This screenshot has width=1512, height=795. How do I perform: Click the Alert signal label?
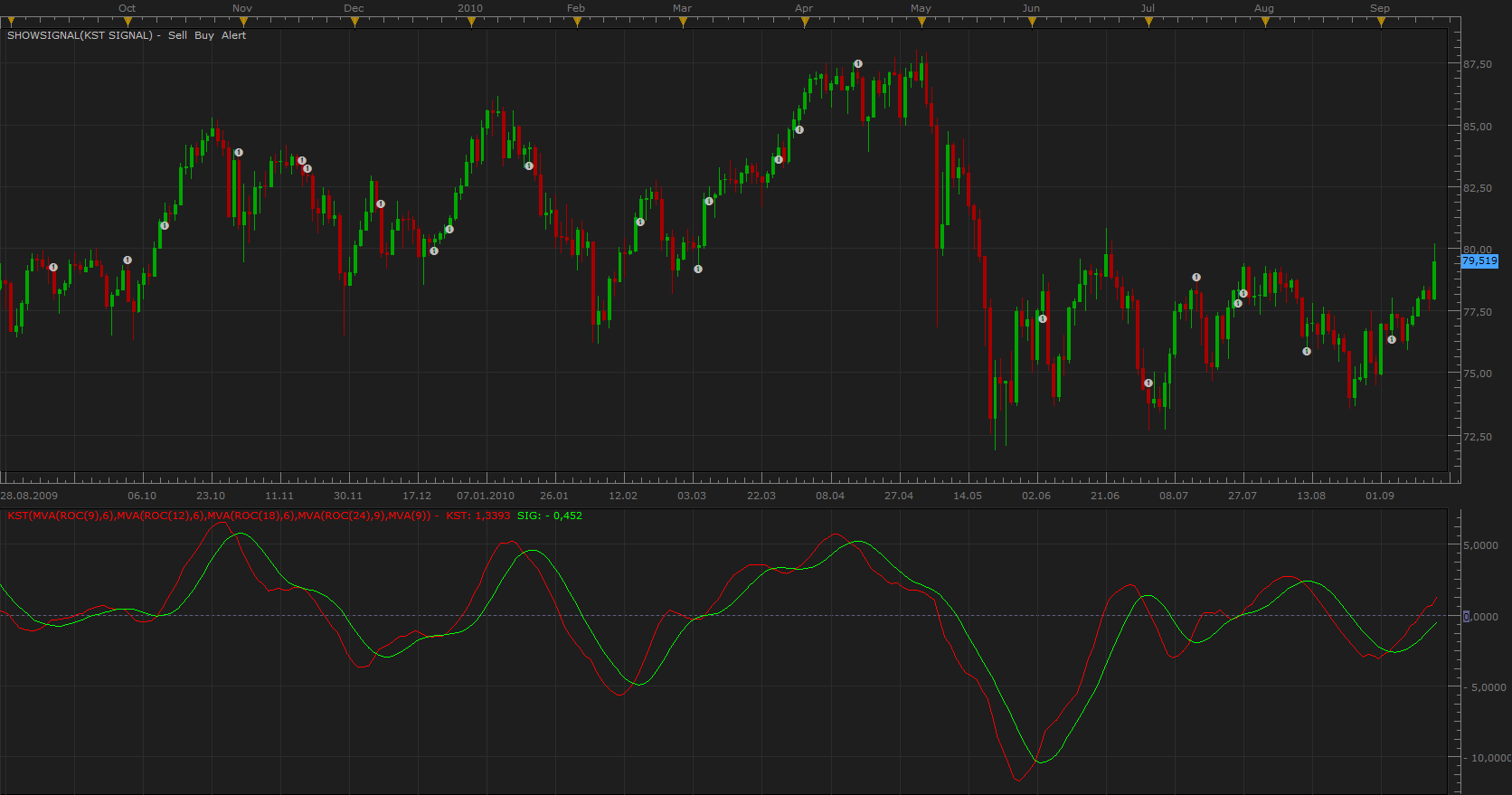click(233, 35)
